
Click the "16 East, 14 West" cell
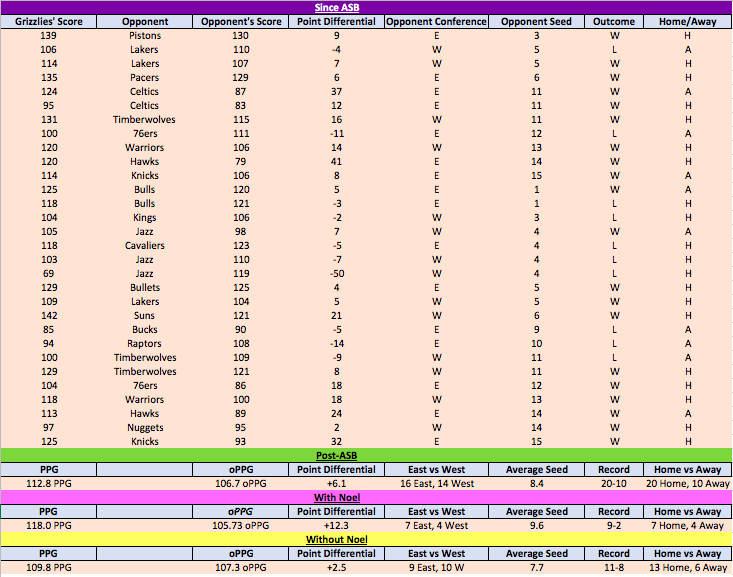coord(437,483)
